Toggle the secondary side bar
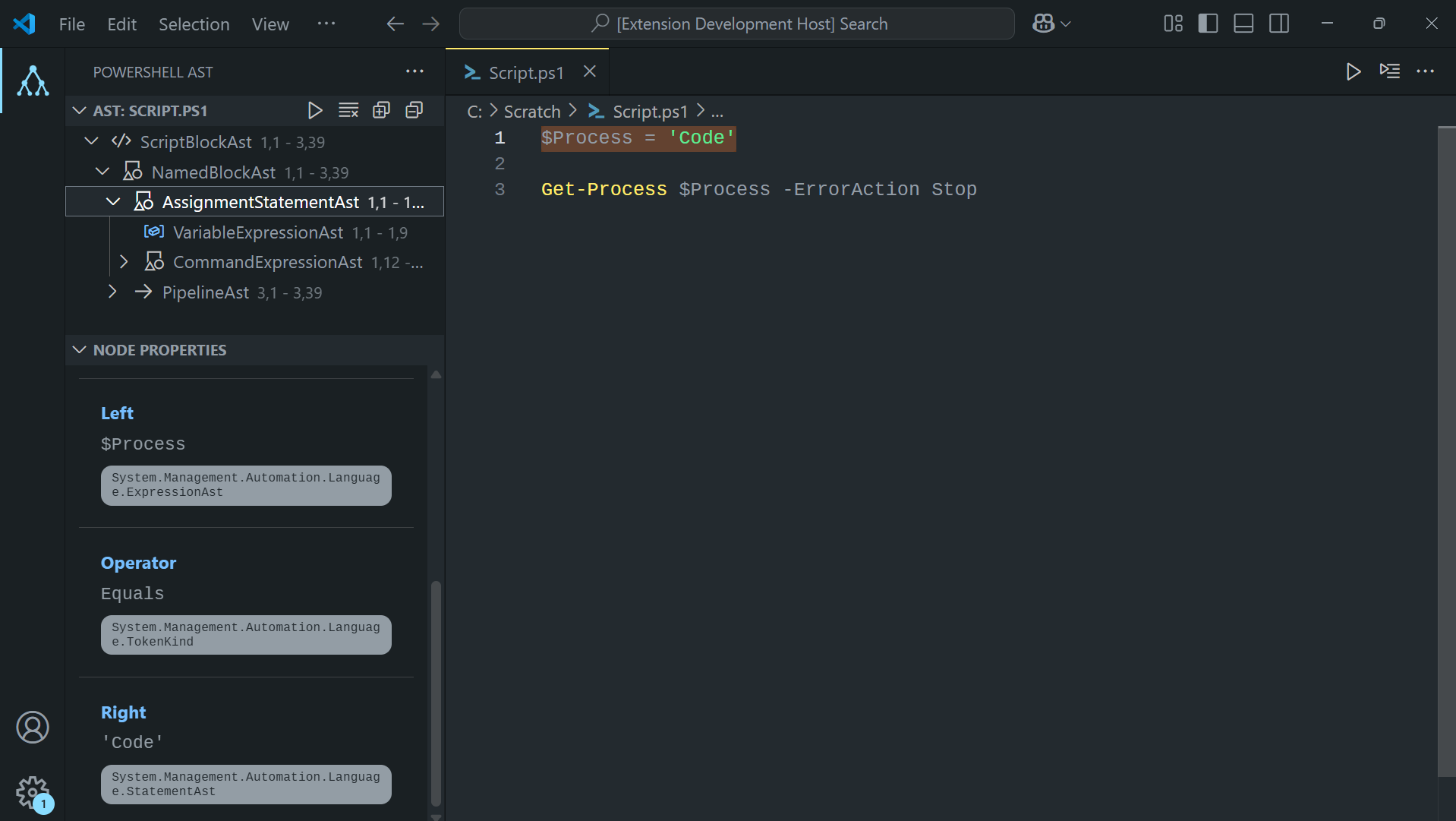This screenshot has width=1456, height=821. click(x=1279, y=24)
